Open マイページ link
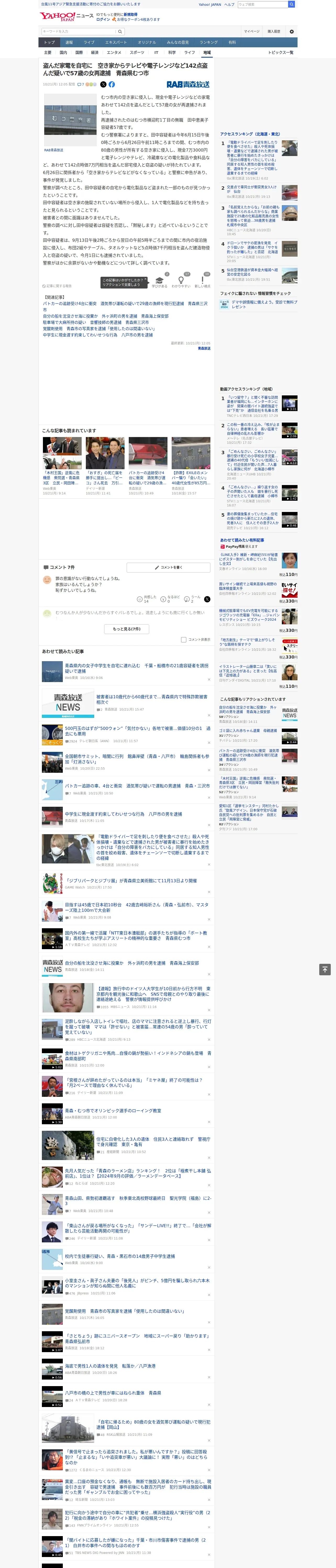 pyautogui.click(x=252, y=32)
